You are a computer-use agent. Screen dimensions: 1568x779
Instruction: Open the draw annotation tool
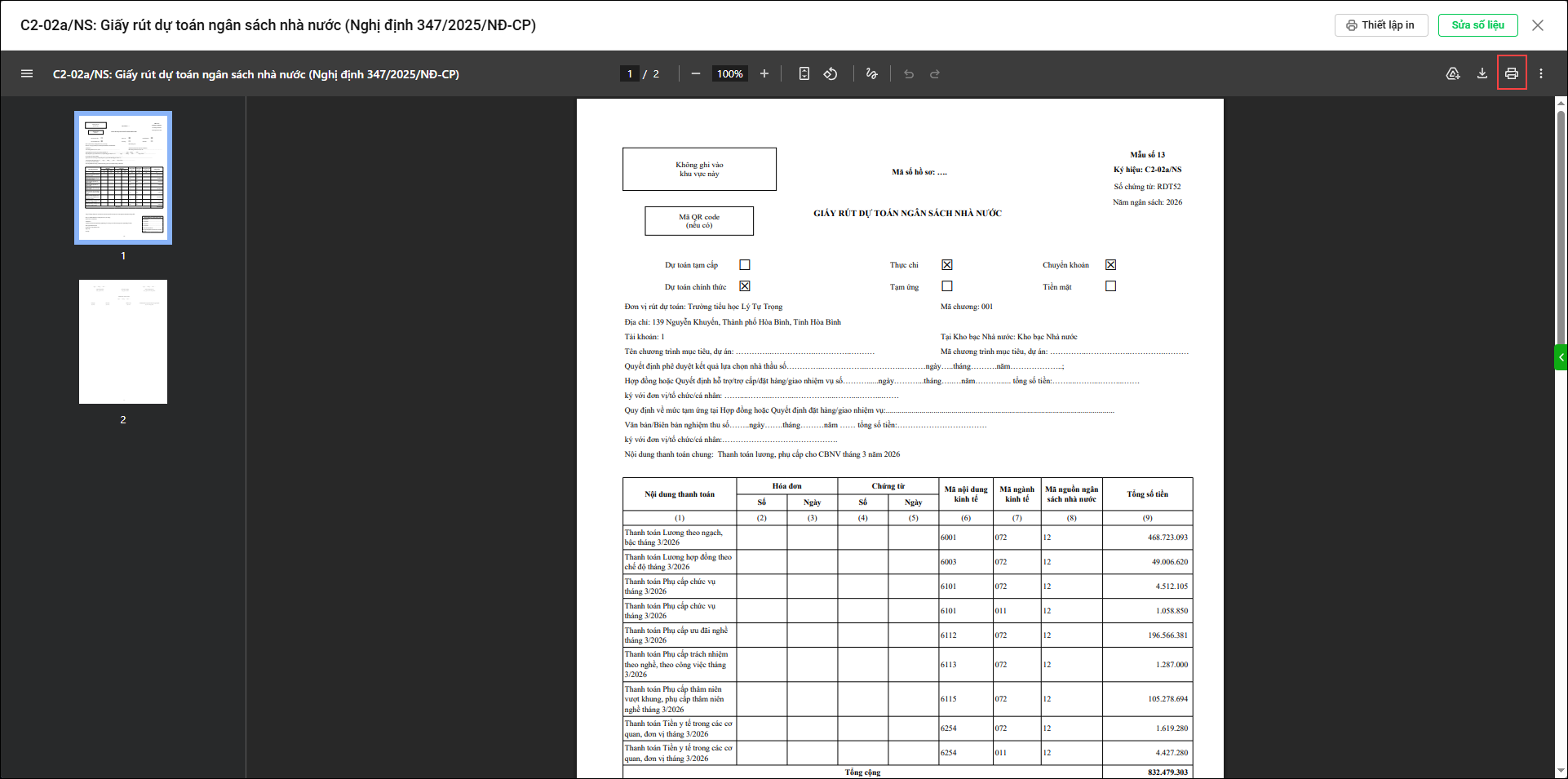click(871, 74)
